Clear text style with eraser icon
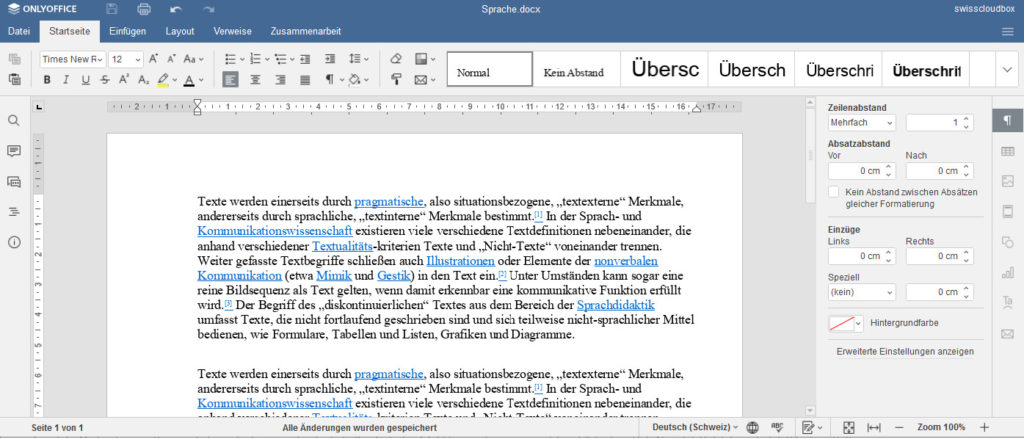Viewport: 1024px width, 439px height. [x=396, y=59]
